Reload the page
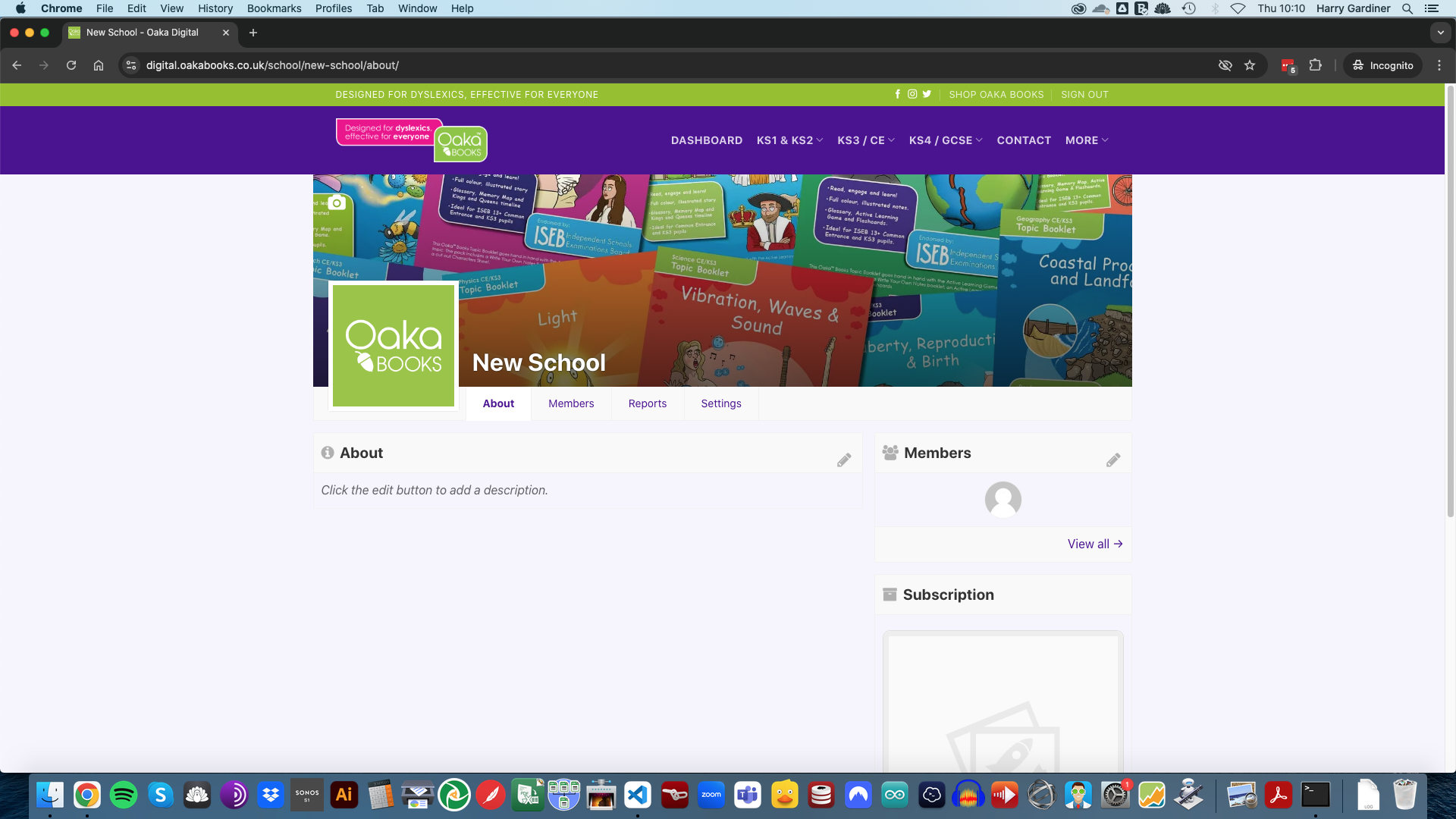The width and height of the screenshot is (1456, 819). point(71,65)
